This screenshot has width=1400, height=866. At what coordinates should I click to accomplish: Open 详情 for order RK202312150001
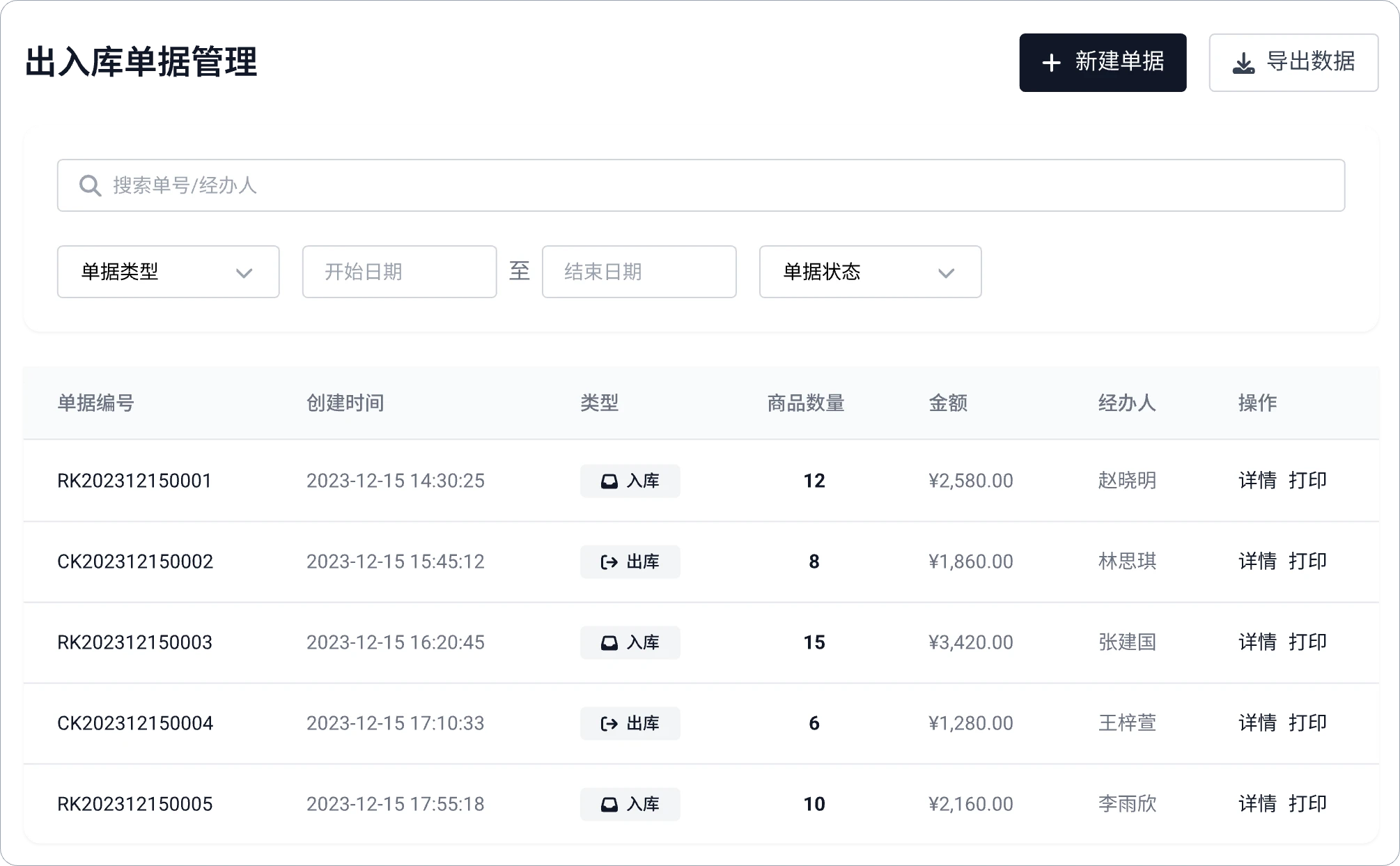point(1257,481)
